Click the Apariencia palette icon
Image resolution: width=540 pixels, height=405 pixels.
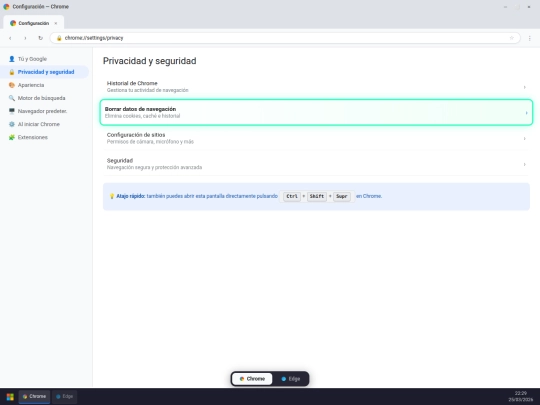click(12, 85)
